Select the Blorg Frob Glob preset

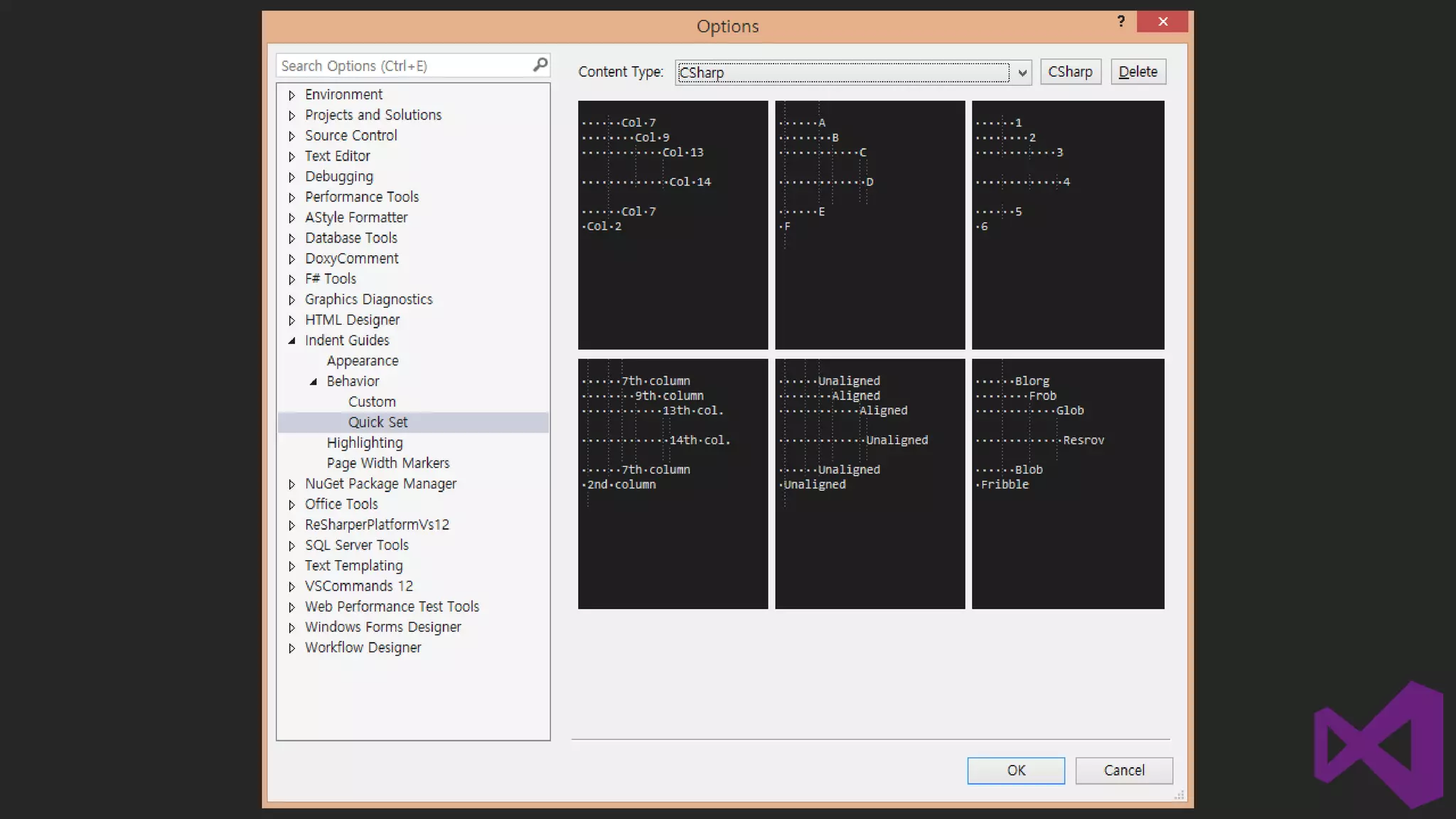click(1067, 483)
